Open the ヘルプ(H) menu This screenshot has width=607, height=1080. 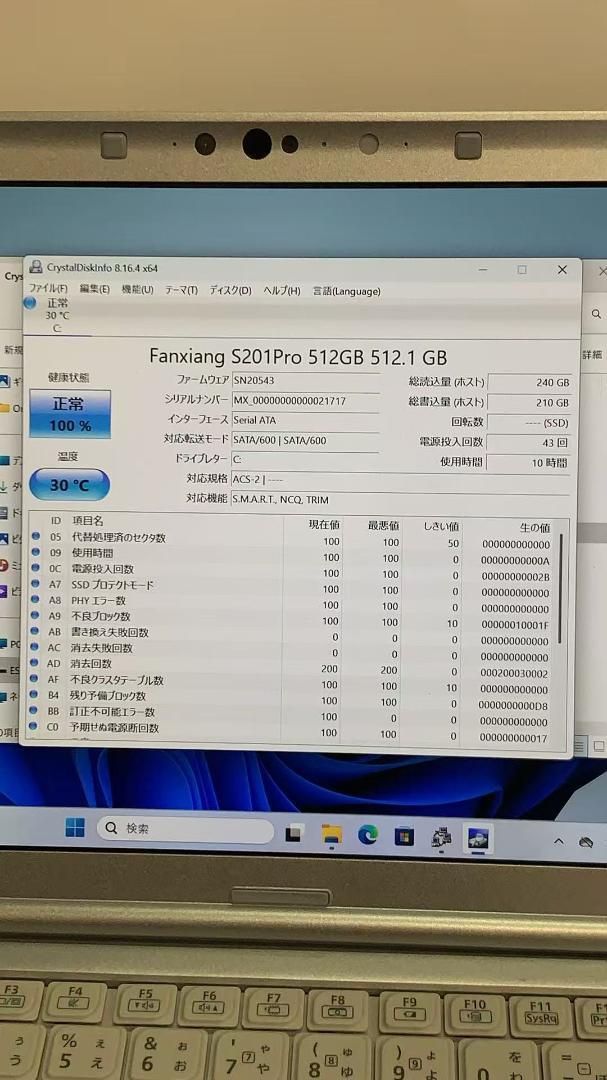point(282,291)
